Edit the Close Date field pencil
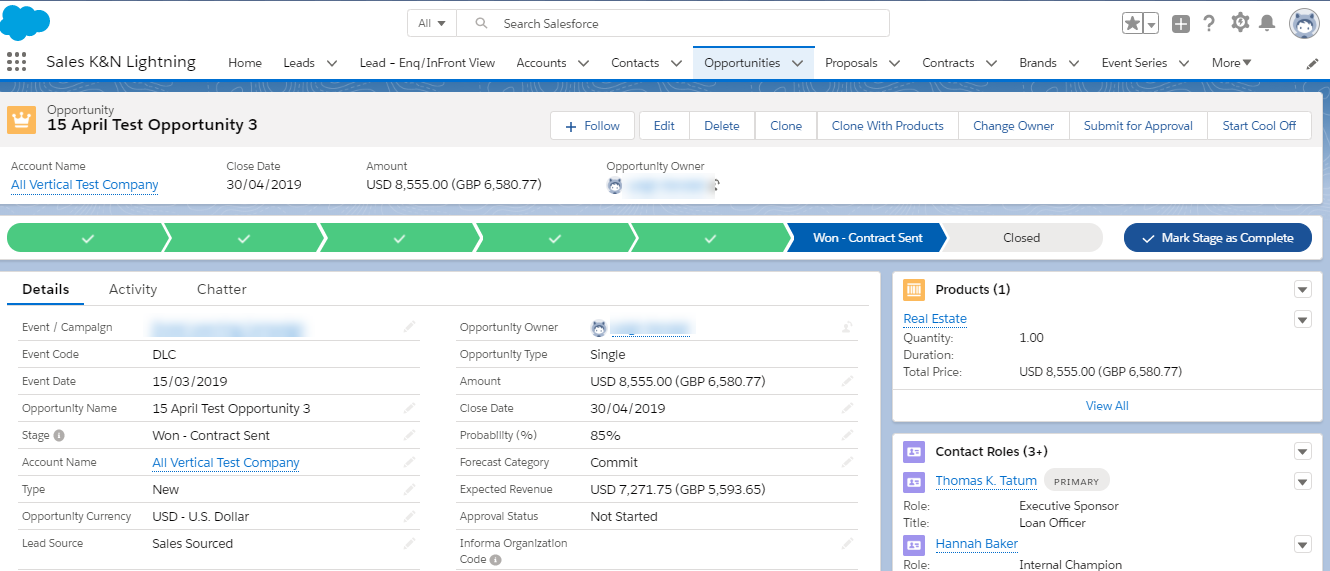Screen dimensions: 1330x571 coord(847,408)
